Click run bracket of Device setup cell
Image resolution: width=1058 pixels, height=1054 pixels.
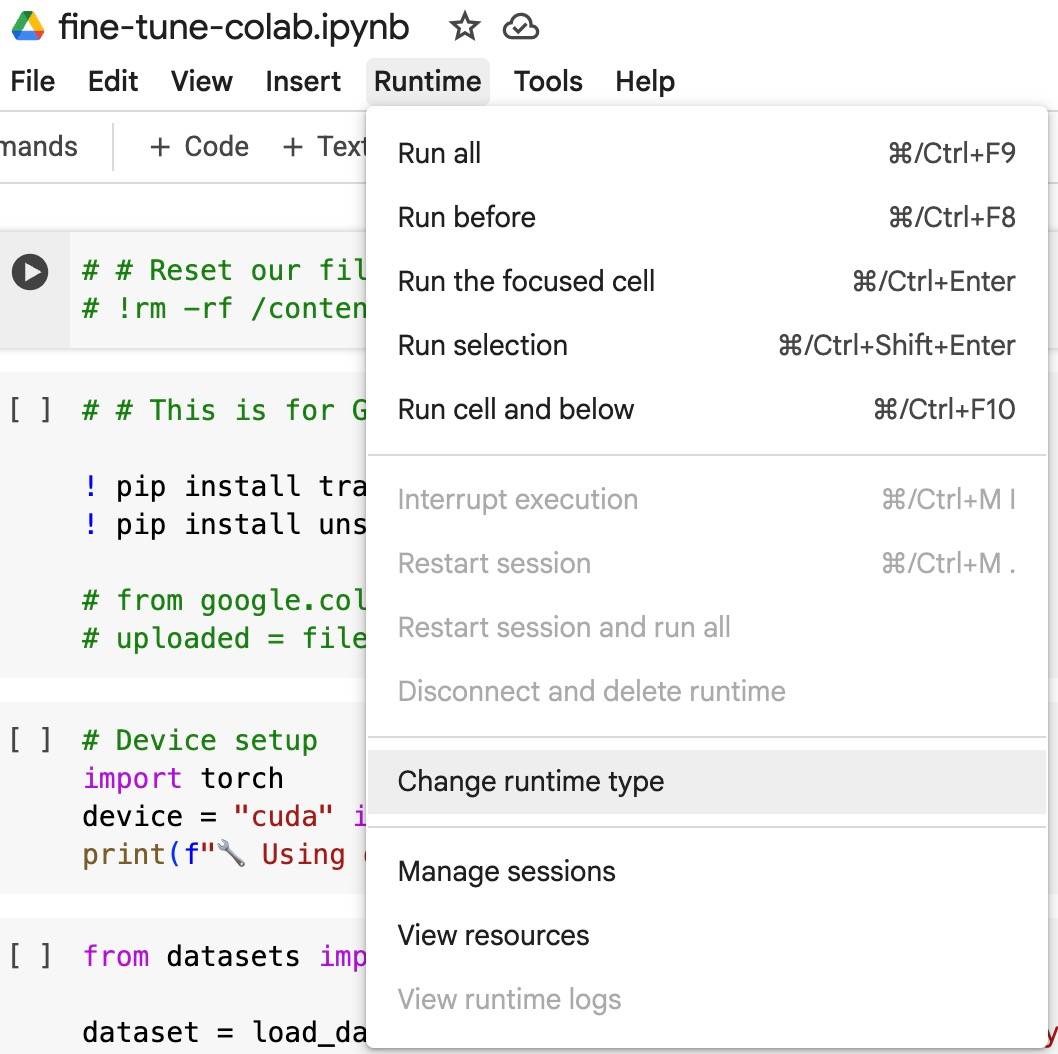pyautogui.click(x=30, y=740)
